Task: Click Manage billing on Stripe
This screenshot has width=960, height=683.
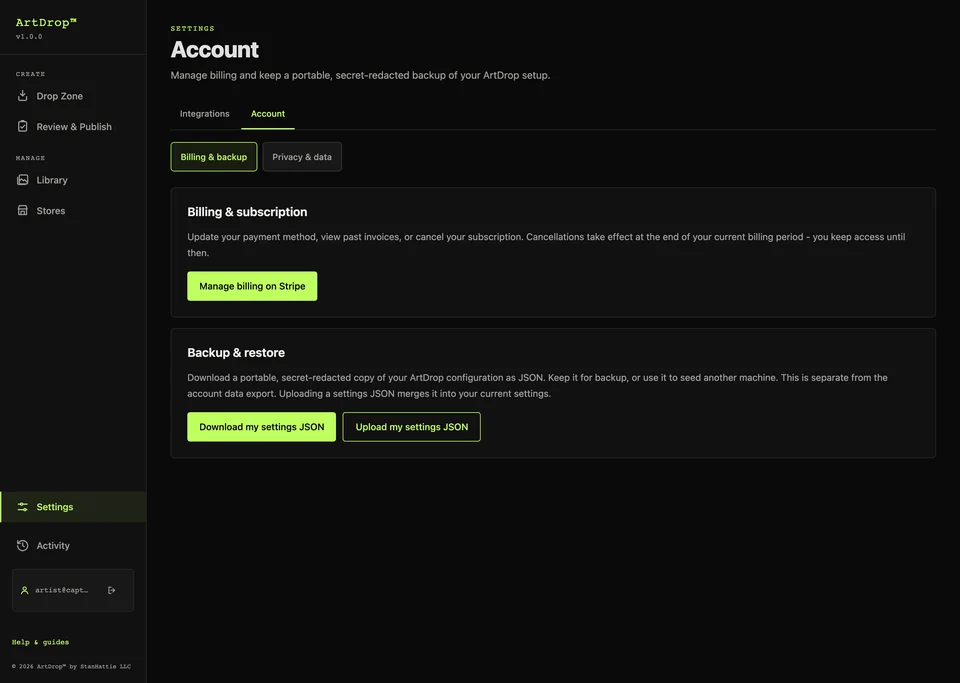Action: [x=252, y=286]
